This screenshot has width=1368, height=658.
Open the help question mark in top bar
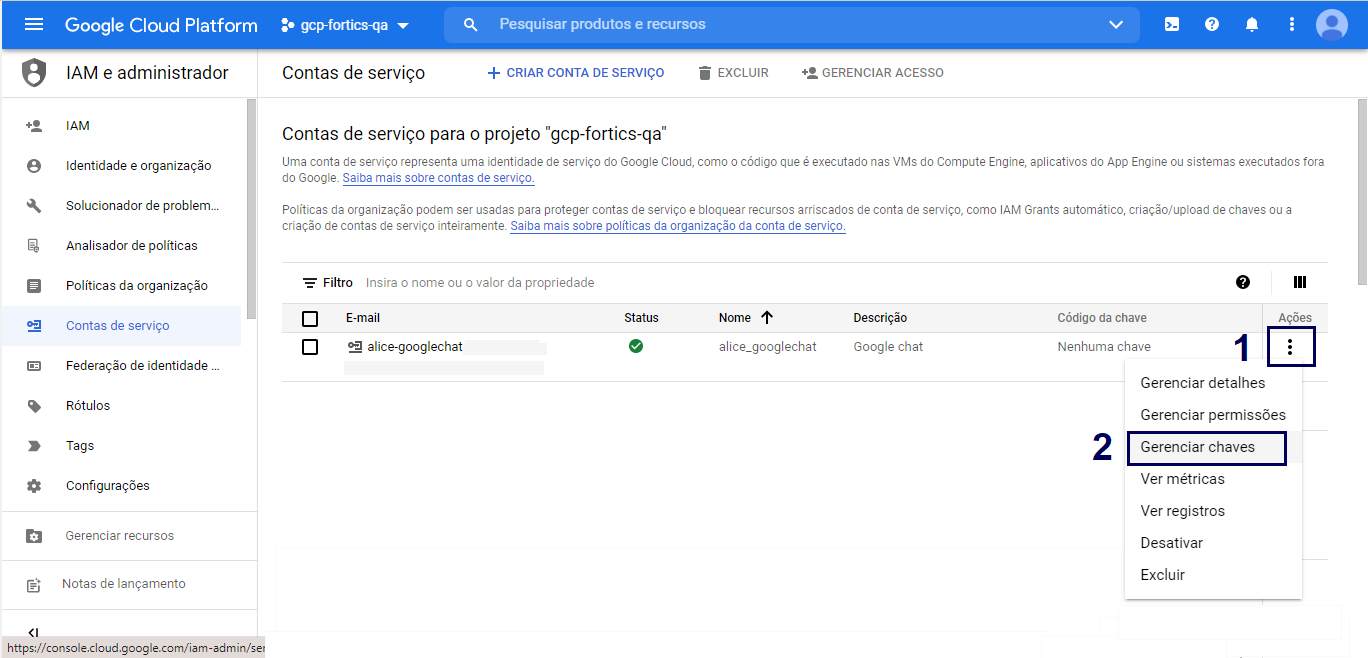[1212, 25]
